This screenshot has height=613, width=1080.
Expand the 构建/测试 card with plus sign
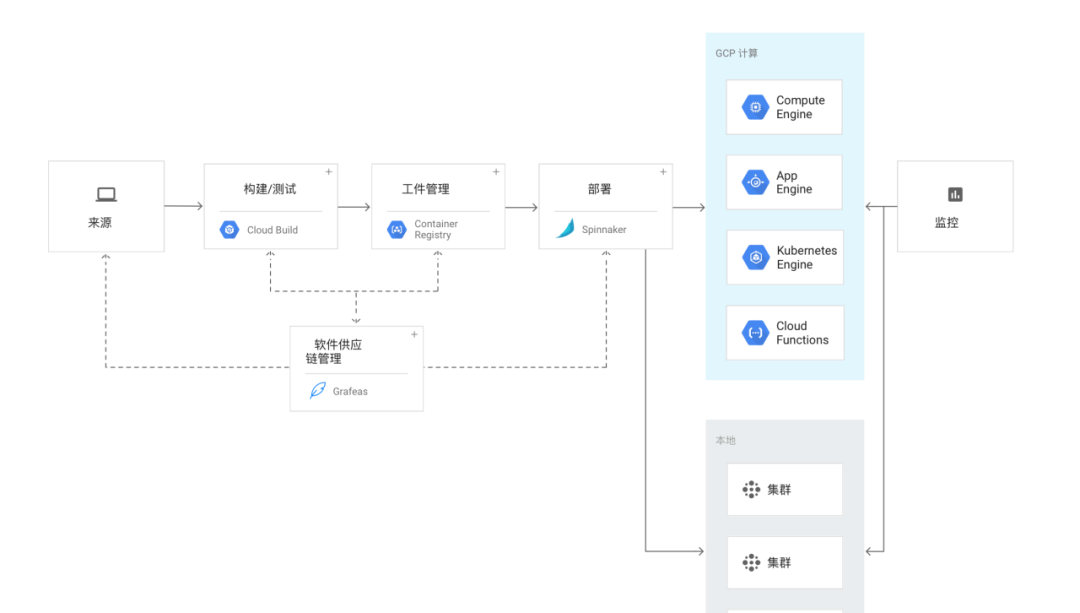[329, 172]
